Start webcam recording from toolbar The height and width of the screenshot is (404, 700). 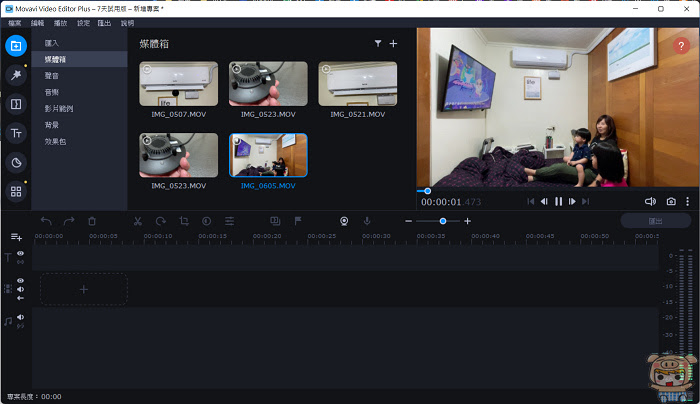coord(344,221)
